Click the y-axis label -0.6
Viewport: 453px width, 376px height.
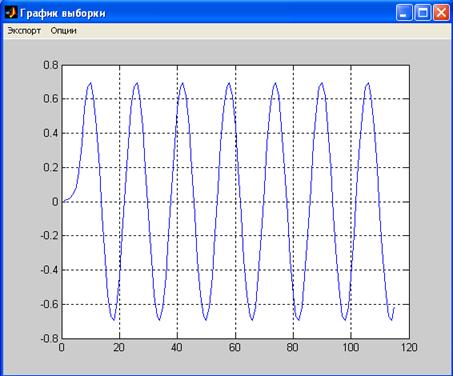(49, 304)
